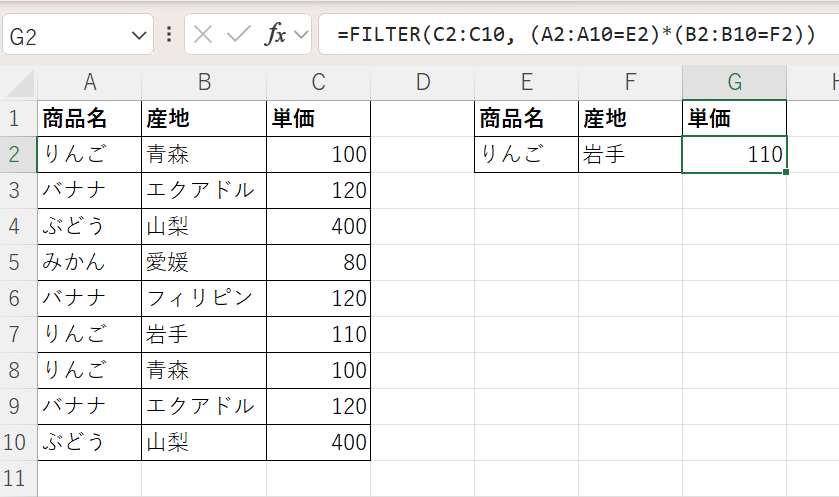This screenshot has height=497, width=839.
Task: Click the formula bar three-dot handle
Action: tap(169, 35)
